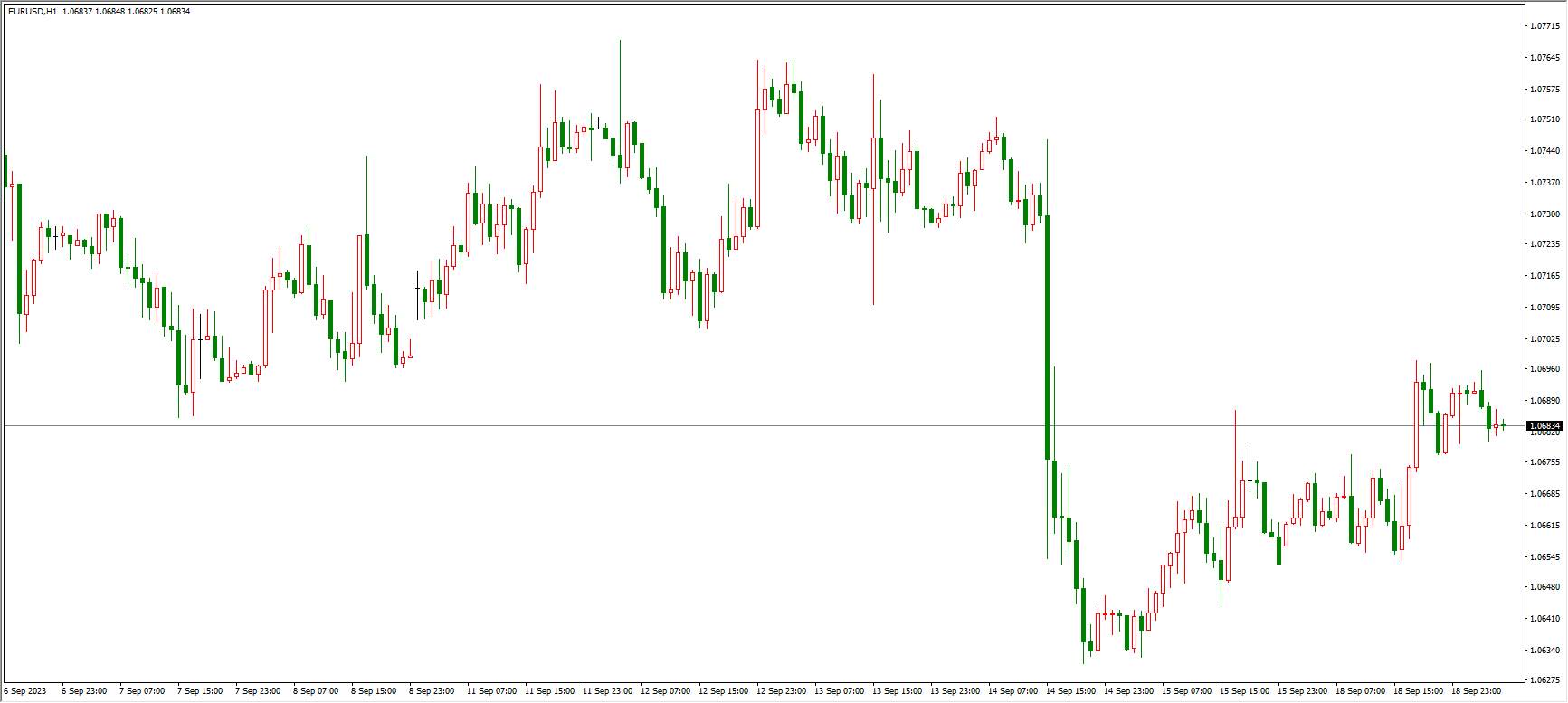Pick the 18 Sep 07:00 time label

pos(1360,691)
